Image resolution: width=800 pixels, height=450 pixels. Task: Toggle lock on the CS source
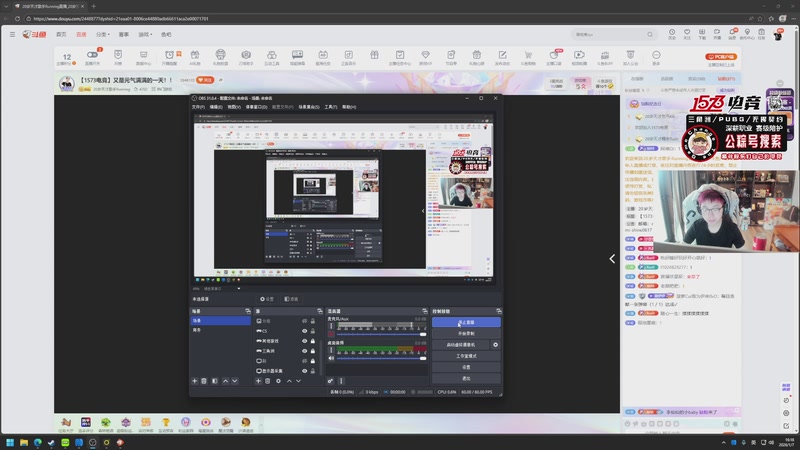[313, 331]
